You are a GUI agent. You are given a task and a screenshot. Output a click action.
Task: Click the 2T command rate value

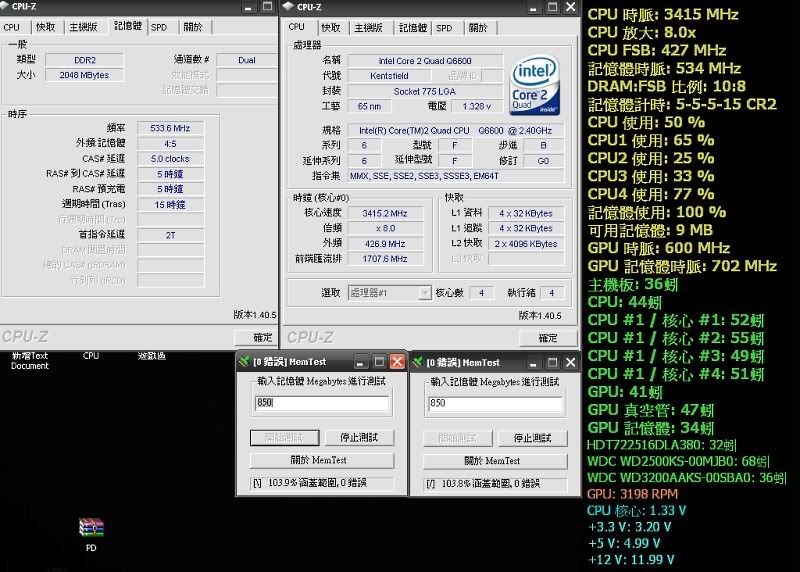tap(170, 235)
